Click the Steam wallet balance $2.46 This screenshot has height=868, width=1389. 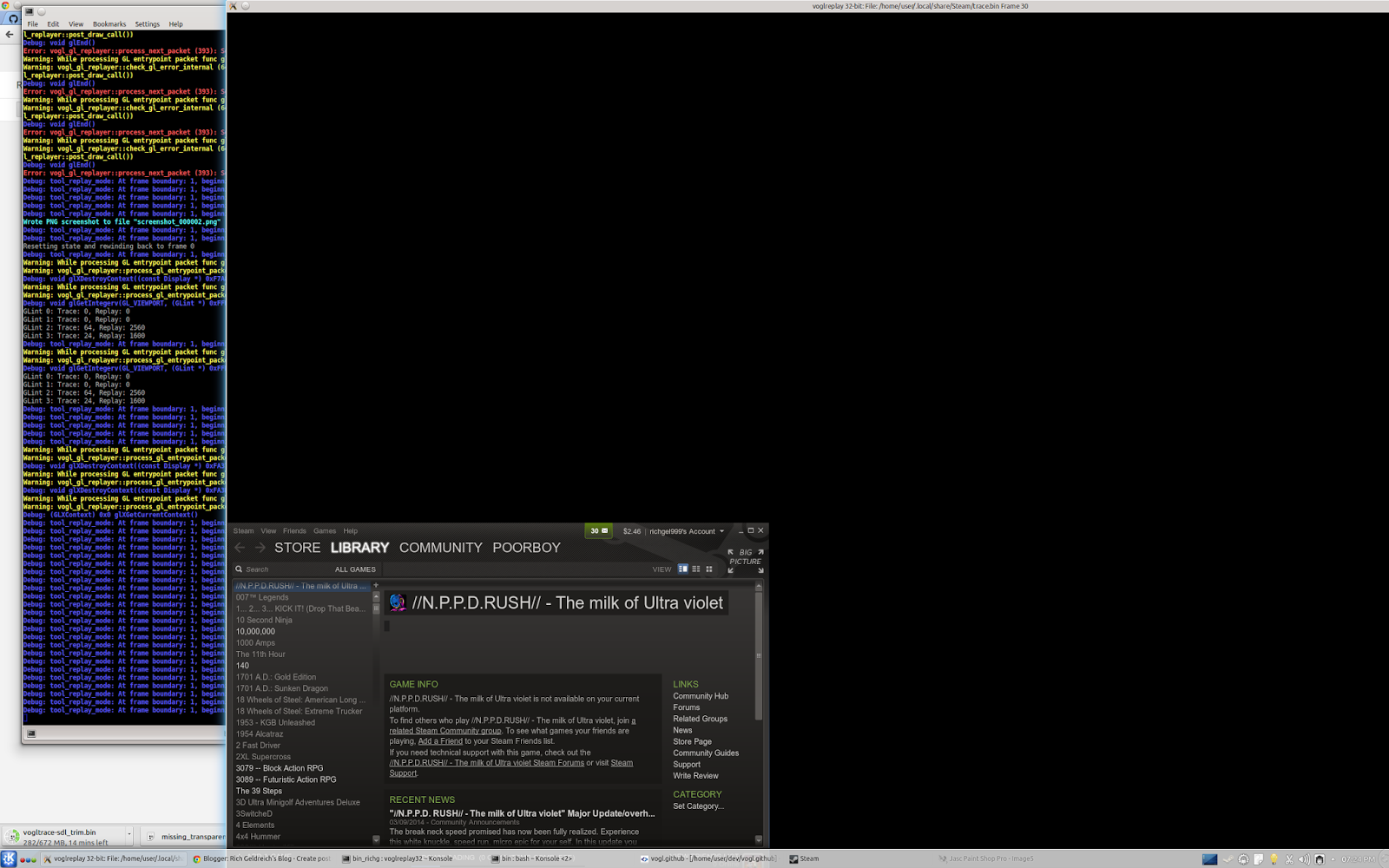(632, 531)
